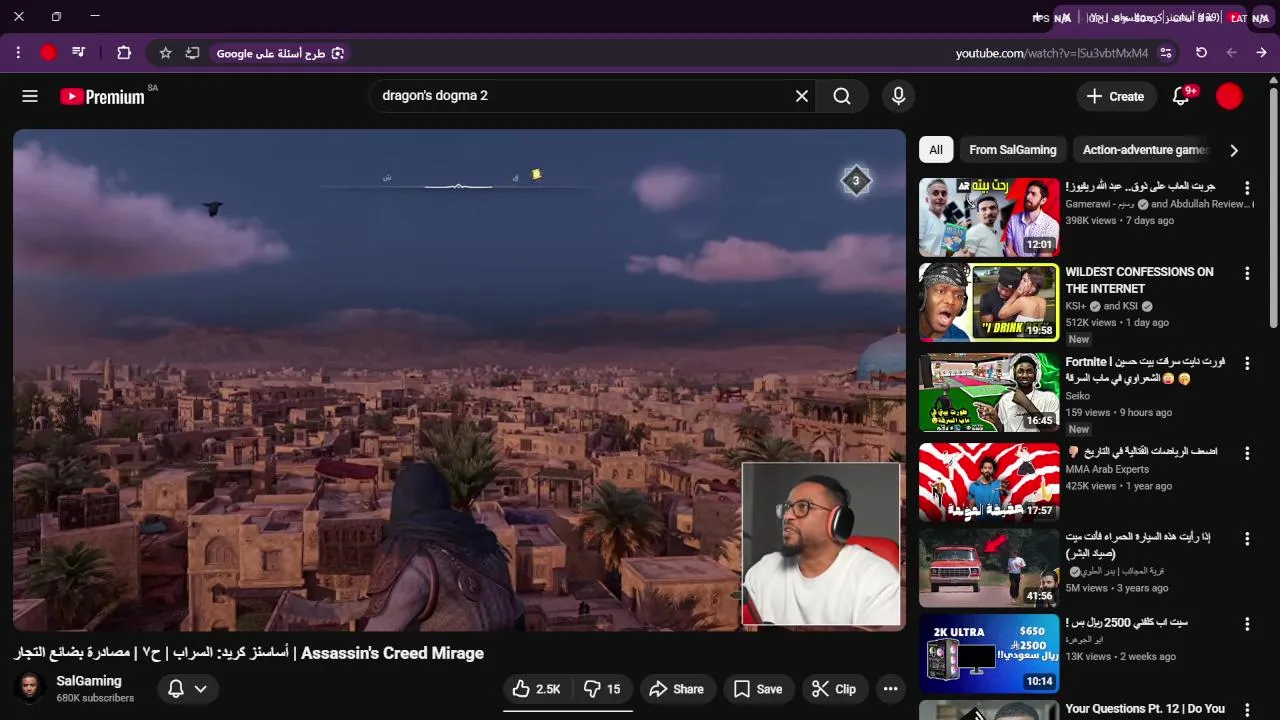Viewport: 1280px width, 720px height.
Task: Click the Assassin's Creed Mirage video player
Action: 459,380
